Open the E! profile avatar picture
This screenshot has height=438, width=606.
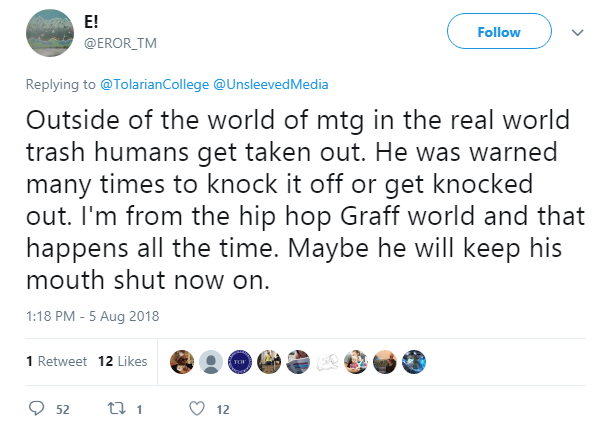(x=50, y=33)
